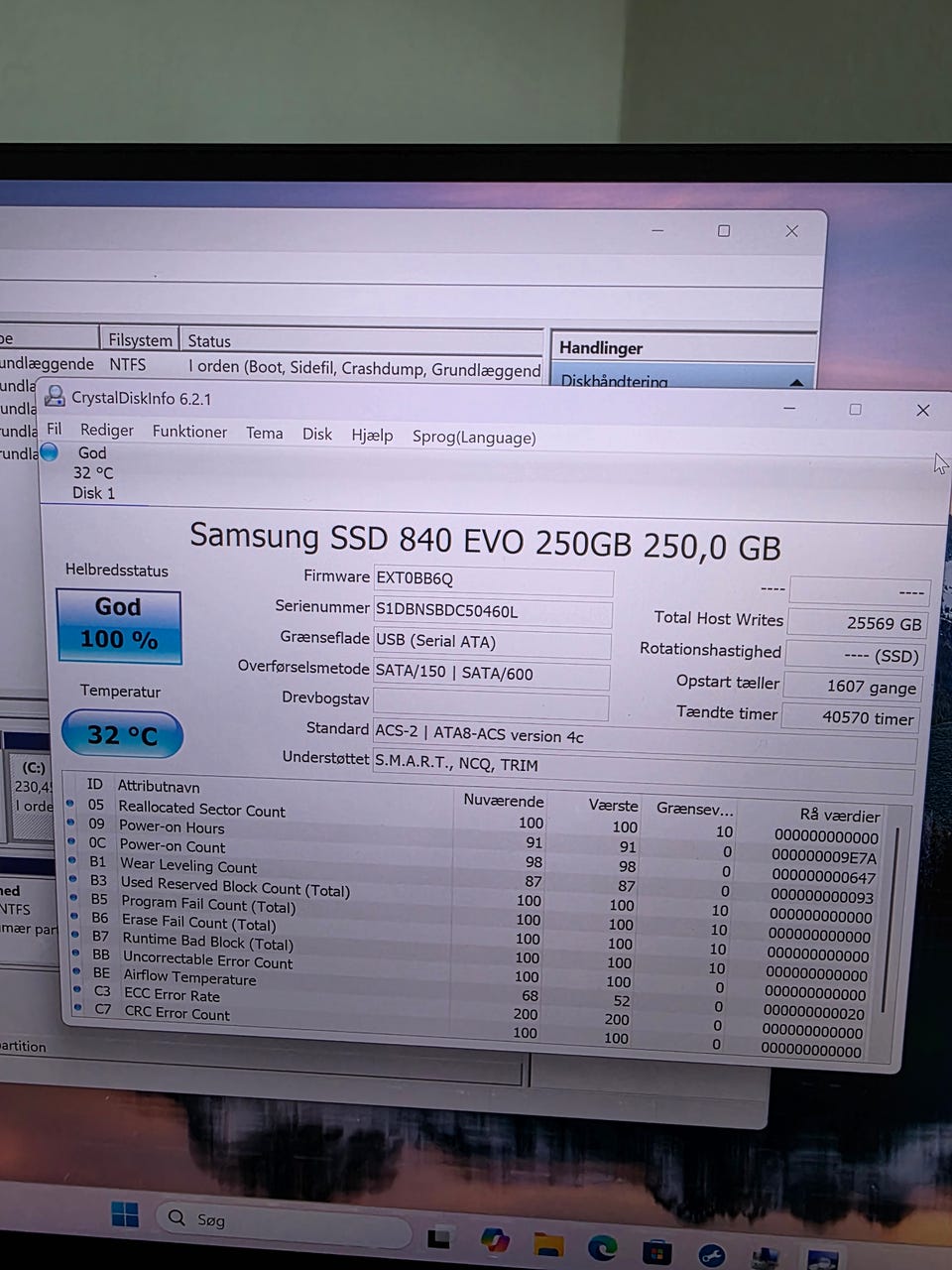Click status dot for Runtime Bad Block
This screenshot has height=1270, width=952.
click(x=76, y=935)
